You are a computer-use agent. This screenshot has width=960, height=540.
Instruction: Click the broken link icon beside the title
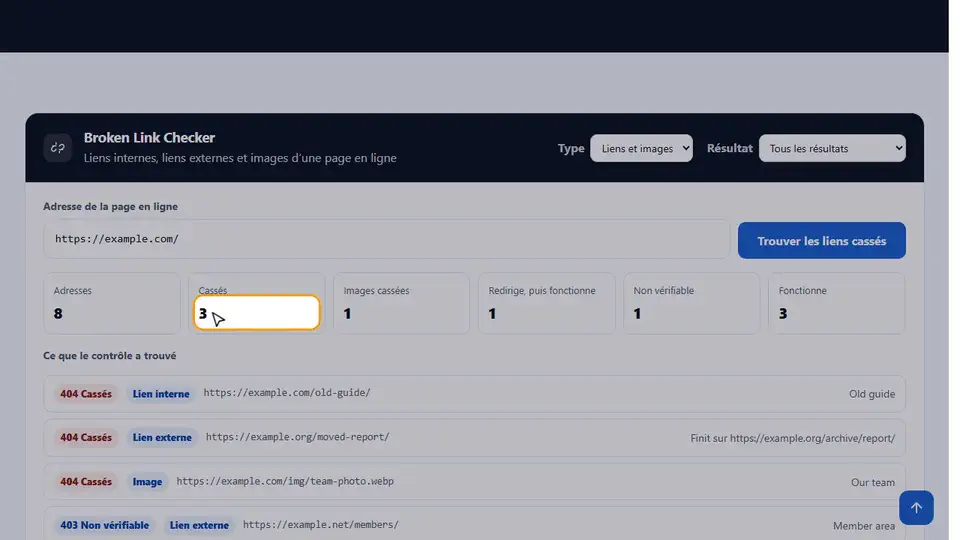coord(58,148)
